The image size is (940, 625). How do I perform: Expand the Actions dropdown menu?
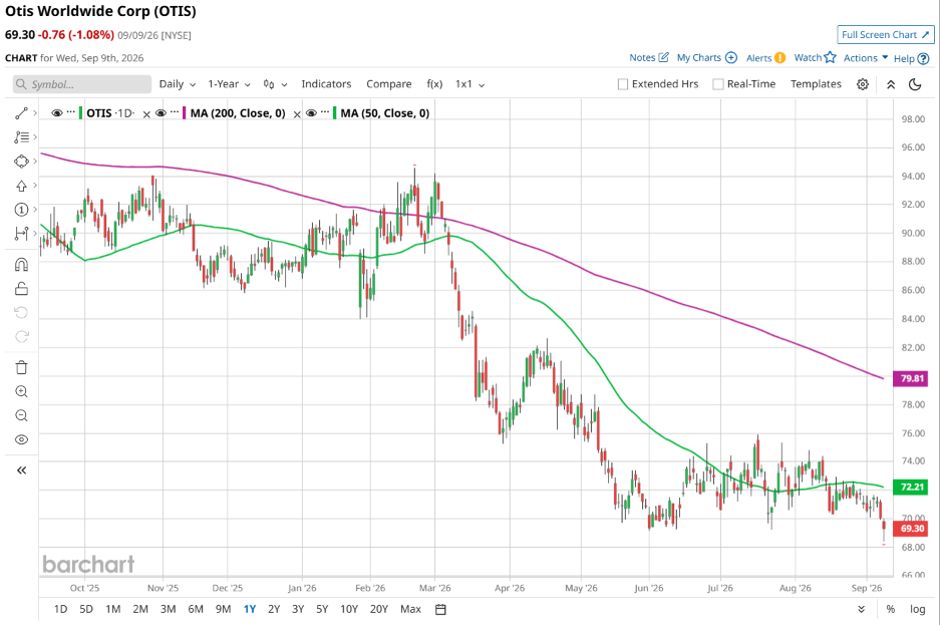(866, 58)
